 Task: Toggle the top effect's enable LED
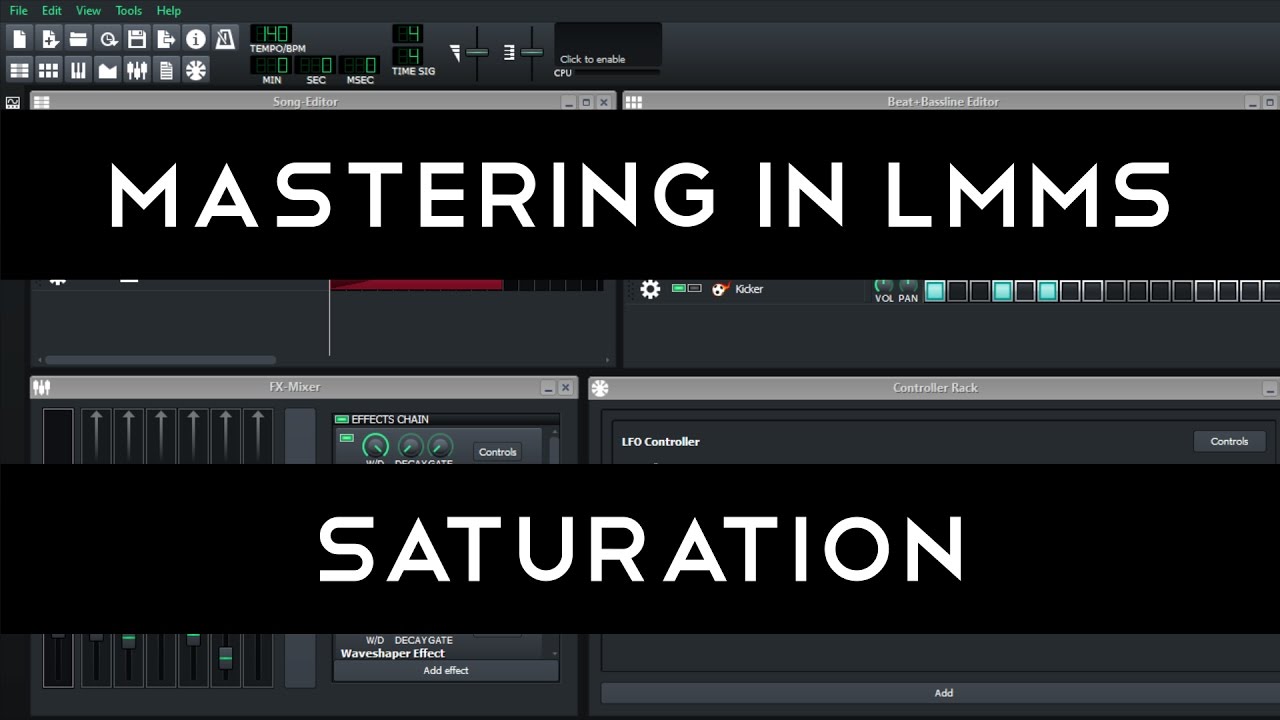coord(347,438)
